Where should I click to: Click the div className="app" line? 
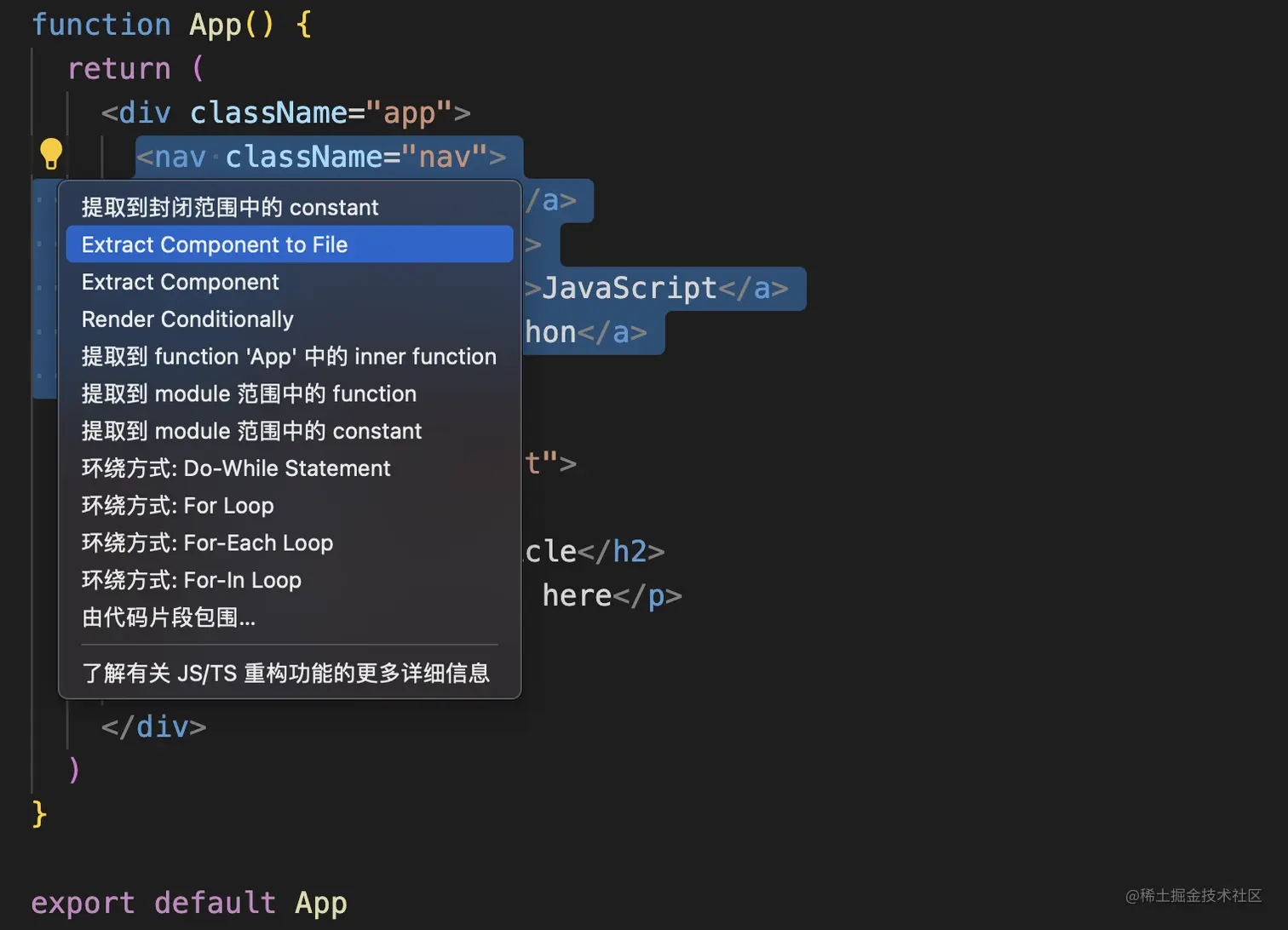(x=286, y=112)
